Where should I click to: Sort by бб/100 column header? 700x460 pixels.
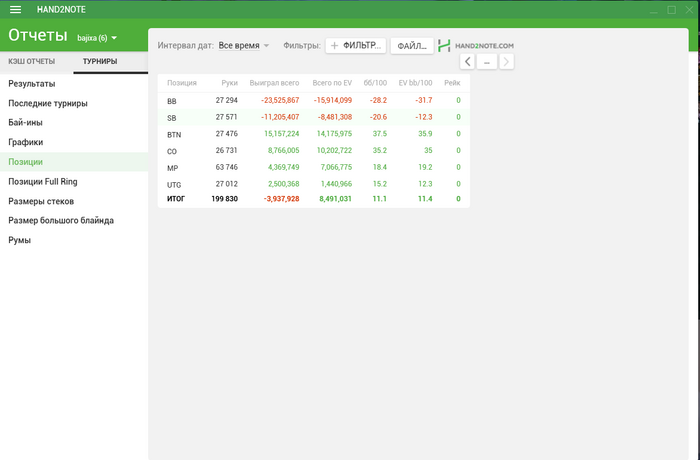tap(375, 83)
